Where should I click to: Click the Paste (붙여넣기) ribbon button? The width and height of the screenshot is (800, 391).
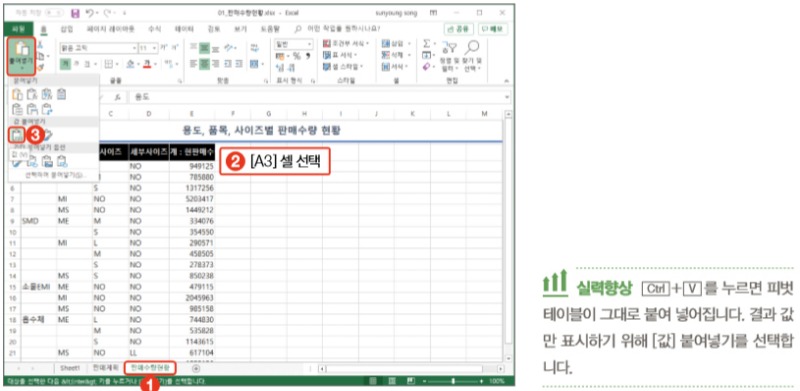pyautogui.click(x=21, y=55)
